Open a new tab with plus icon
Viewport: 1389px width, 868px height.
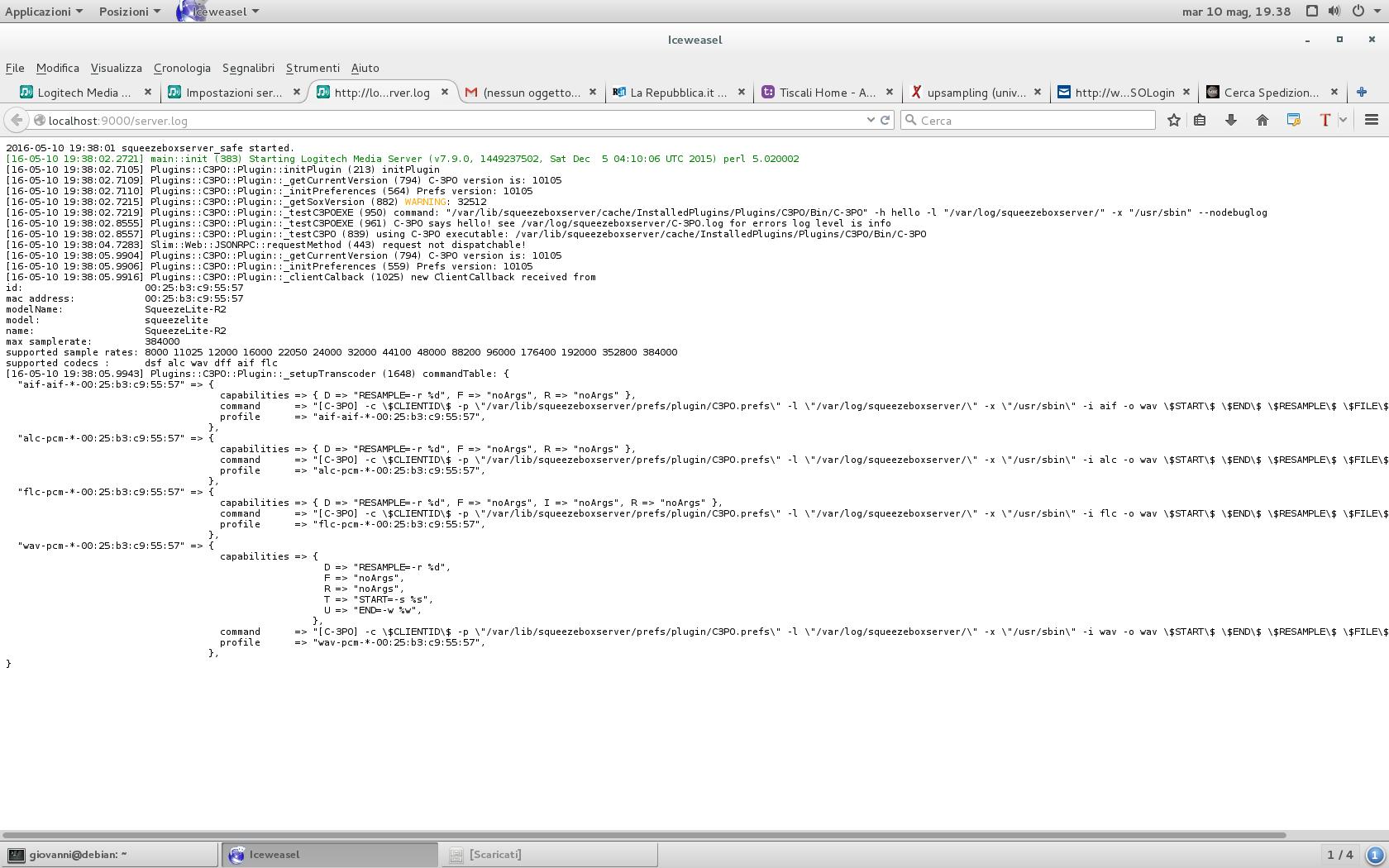coord(1362,93)
